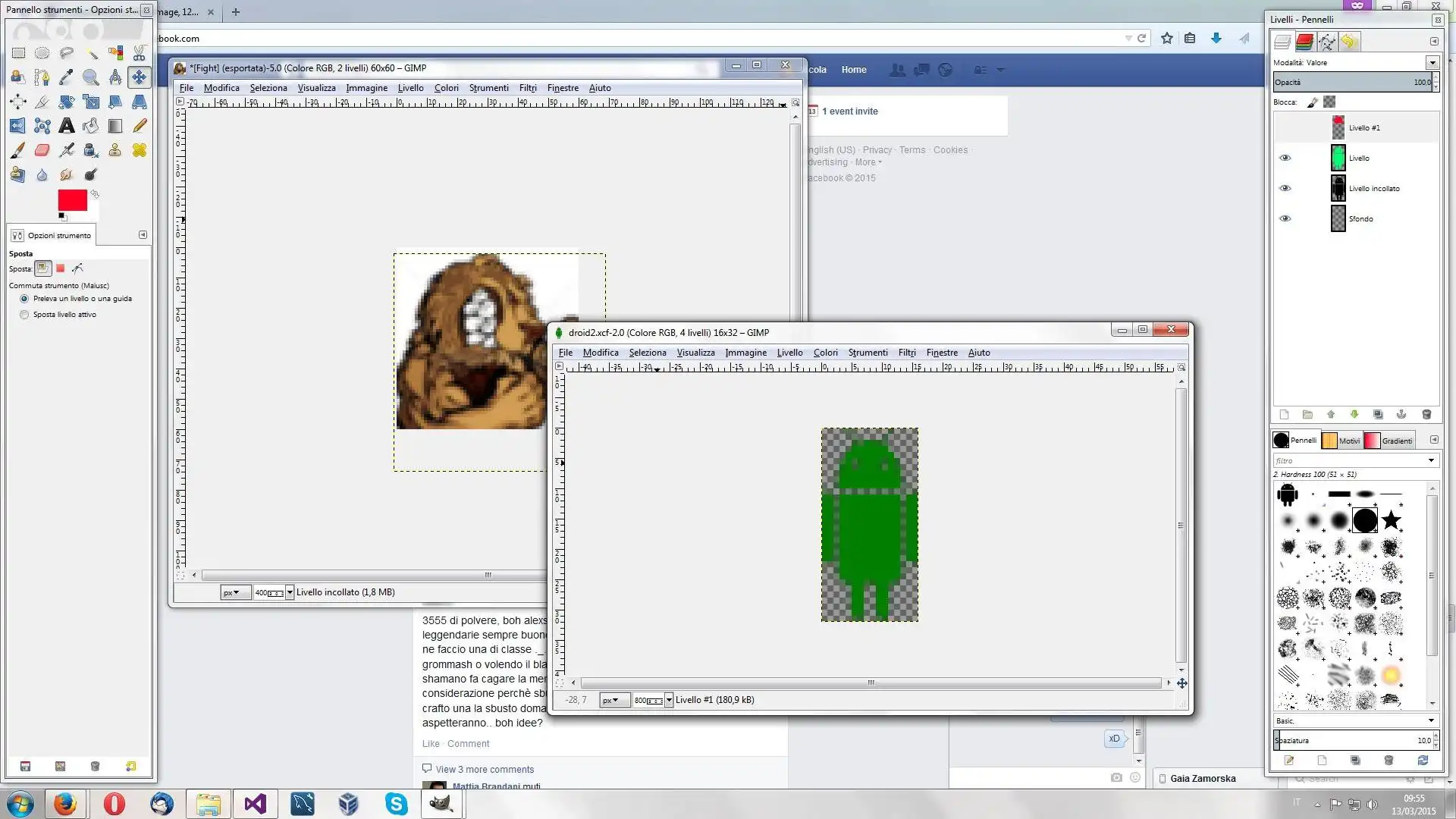Click the Privacy footer link
The height and width of the screenshot is (819, 1456).
click(877, 150)
